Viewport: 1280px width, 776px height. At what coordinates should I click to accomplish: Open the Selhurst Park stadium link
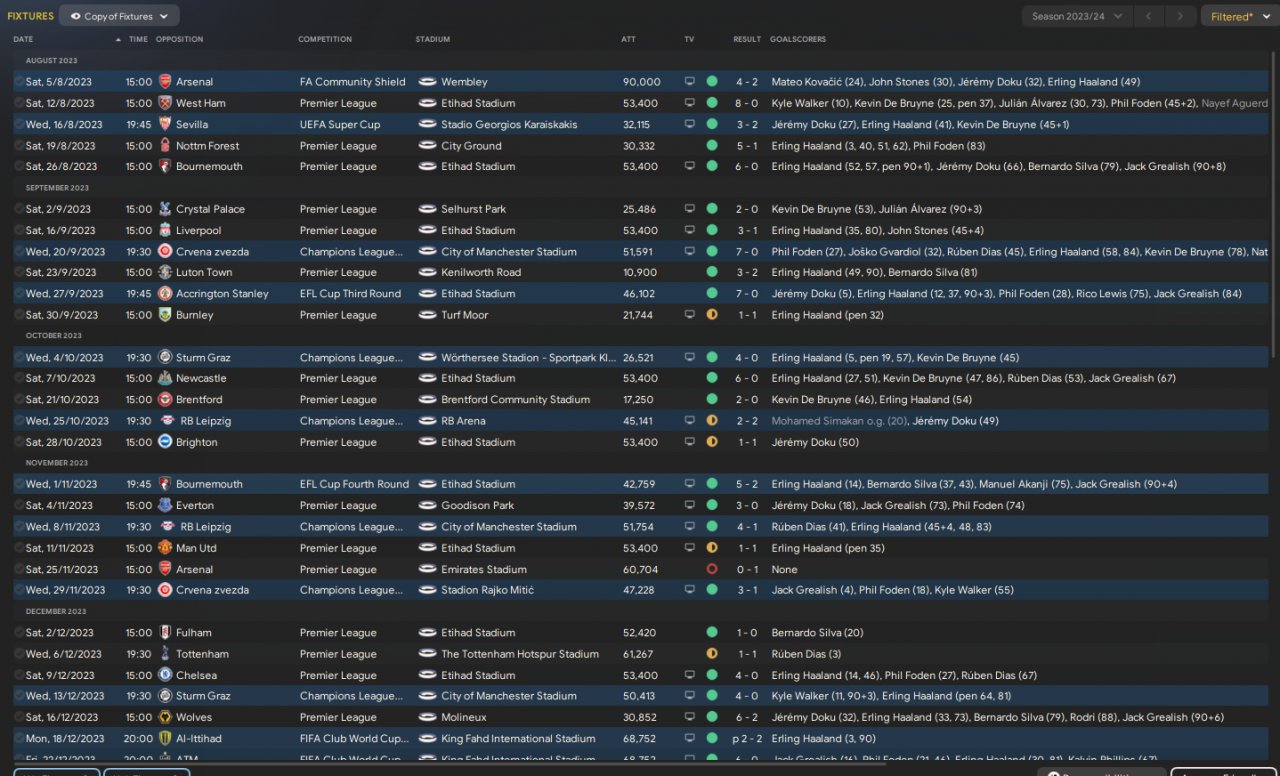click(x=474, y=209)
